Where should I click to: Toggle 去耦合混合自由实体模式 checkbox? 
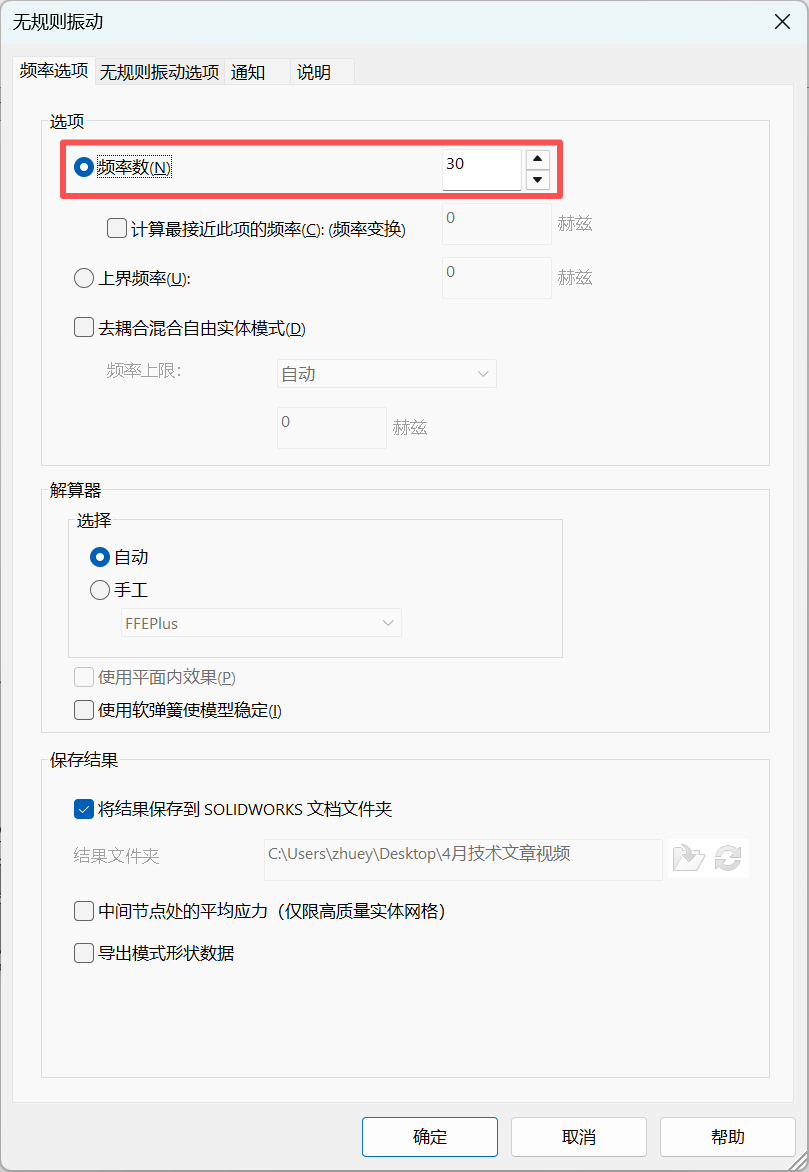tap(84, 327)
